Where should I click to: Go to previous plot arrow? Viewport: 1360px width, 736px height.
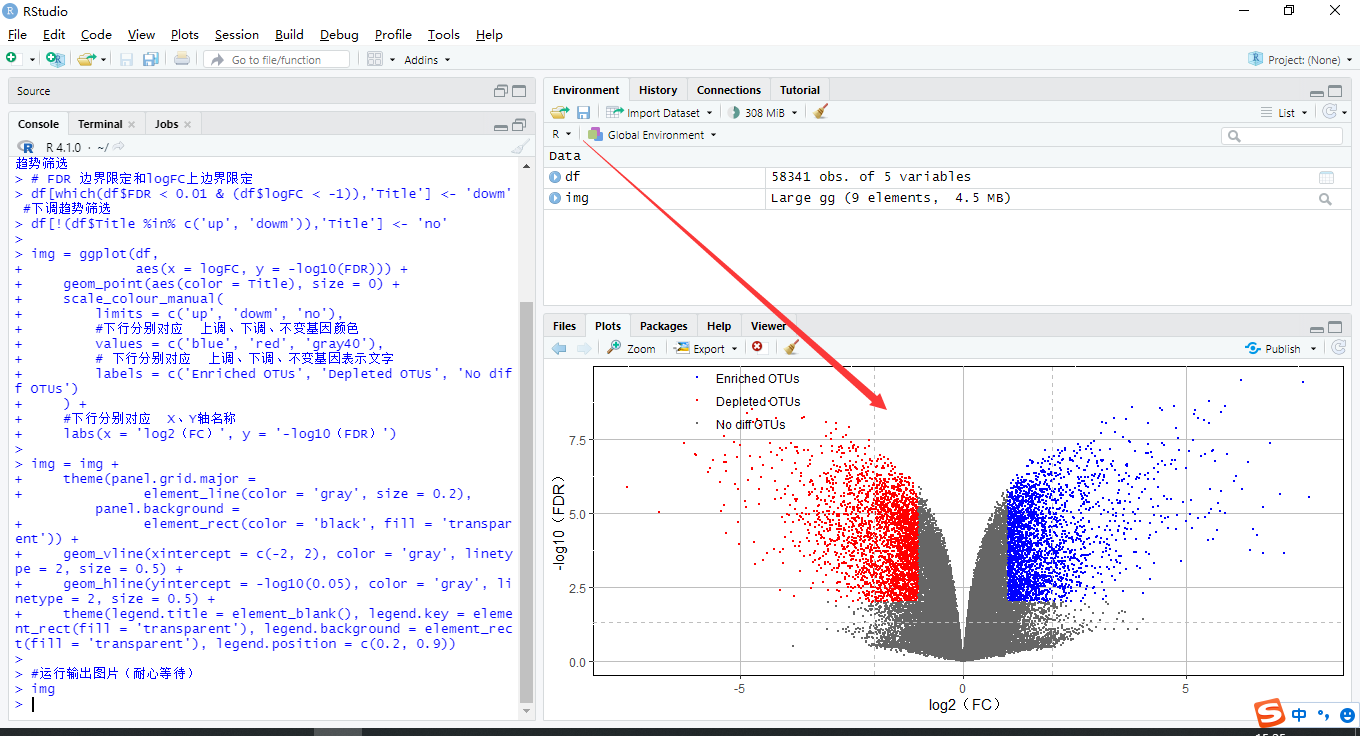559,348
